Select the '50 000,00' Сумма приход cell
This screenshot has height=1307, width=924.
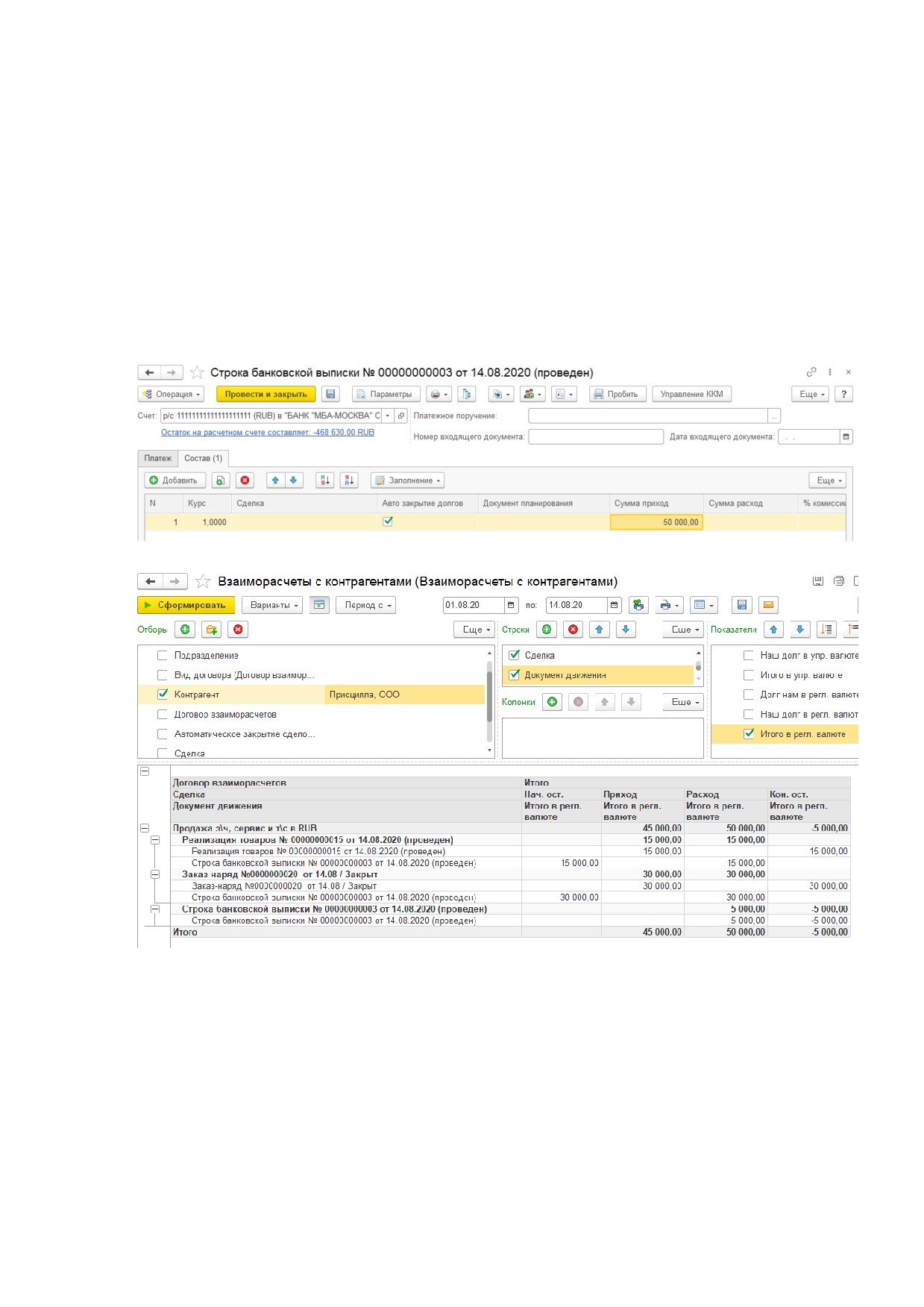[x=656, y=522]
